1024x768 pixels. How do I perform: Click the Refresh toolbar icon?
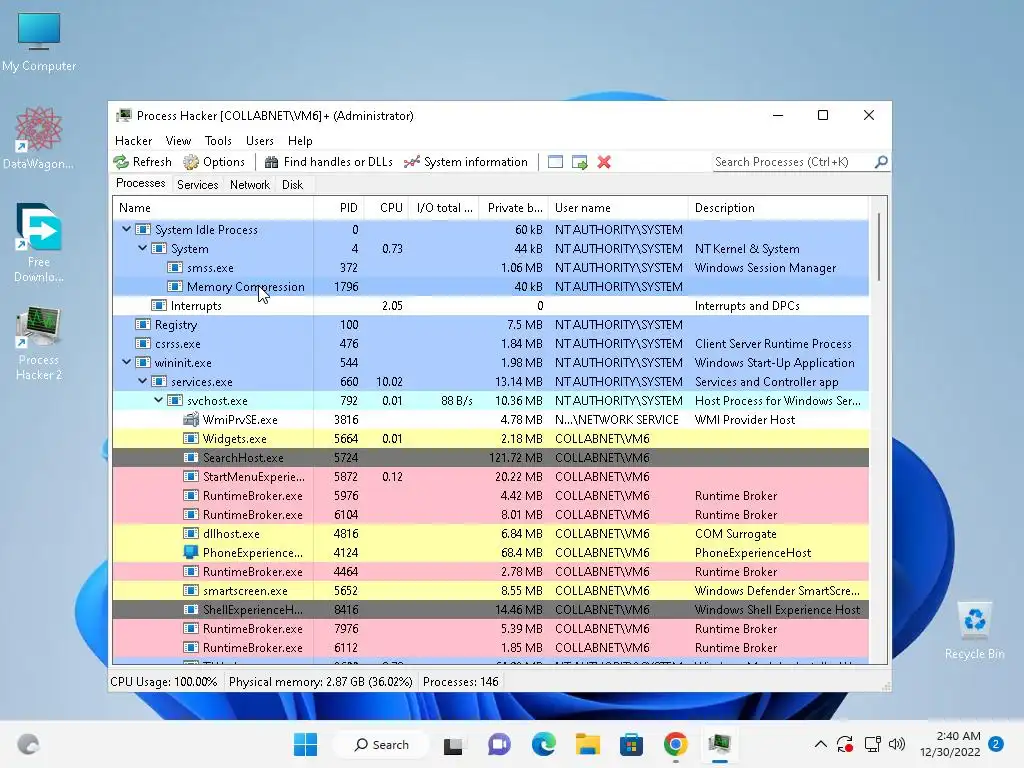[x=121, y=162]
